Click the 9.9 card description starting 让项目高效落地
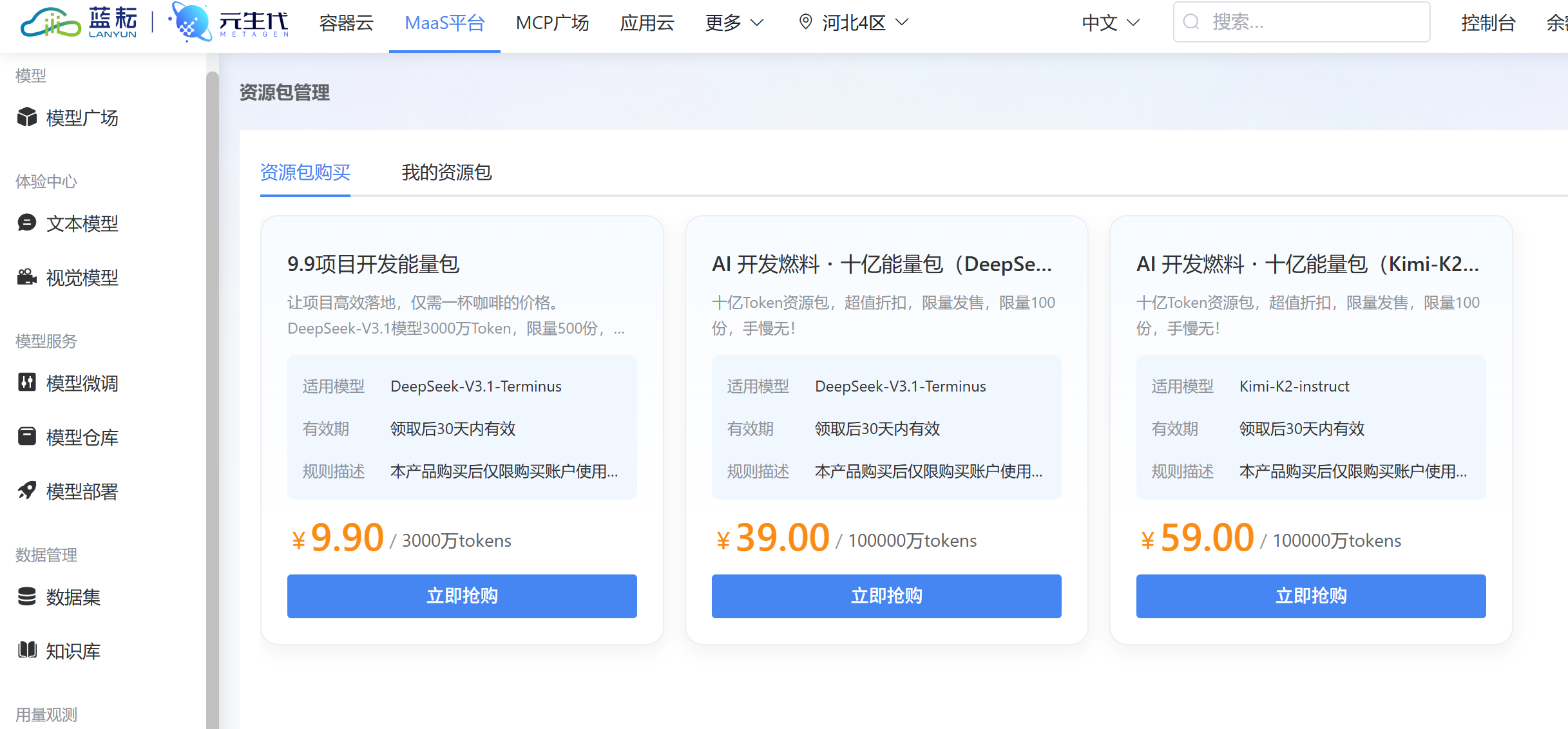1568x729 pixels. pyautogui.click(x=456, y=316)
